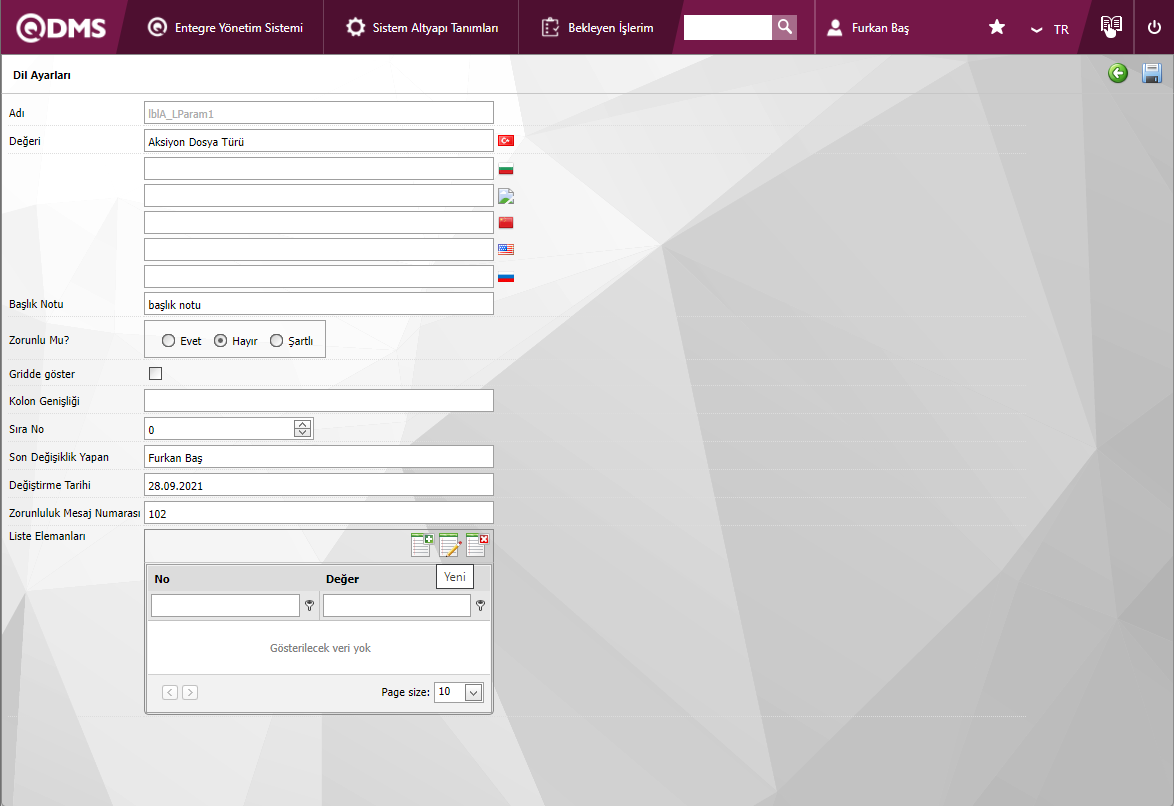Image resolution: width=1174 pixels, height=806 pixels.
Task: Click the Kolon Genişliği input field
Action: 319,401
